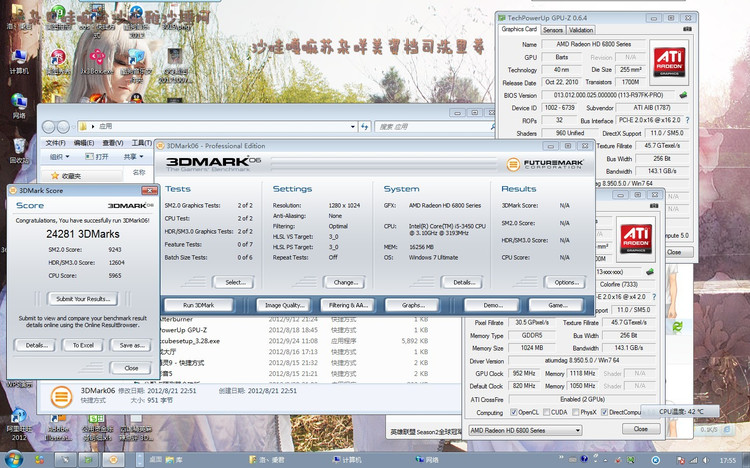Expand the 共享 (Share) dropdown in Explorer
This screenshot has width=750, height=468.
133,156
